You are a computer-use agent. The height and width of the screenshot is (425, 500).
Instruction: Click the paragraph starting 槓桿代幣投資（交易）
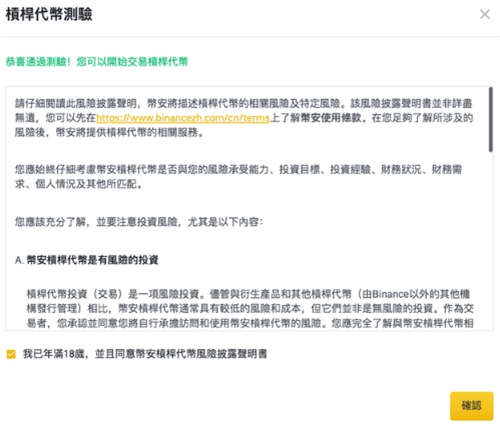(250, 308)
